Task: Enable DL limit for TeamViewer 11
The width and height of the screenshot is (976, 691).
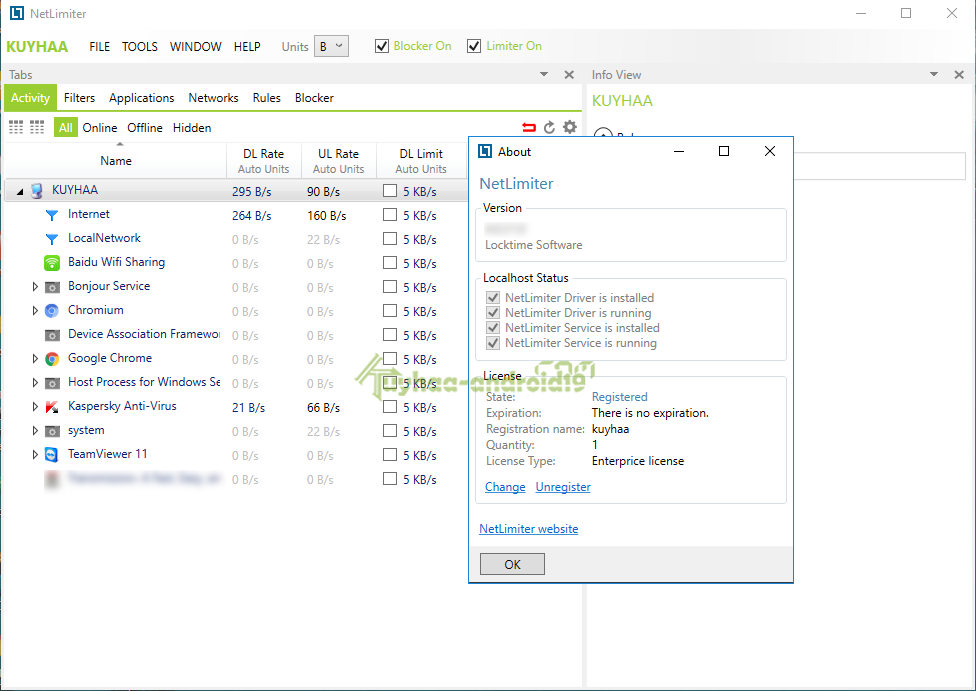Action: (390, 454)
